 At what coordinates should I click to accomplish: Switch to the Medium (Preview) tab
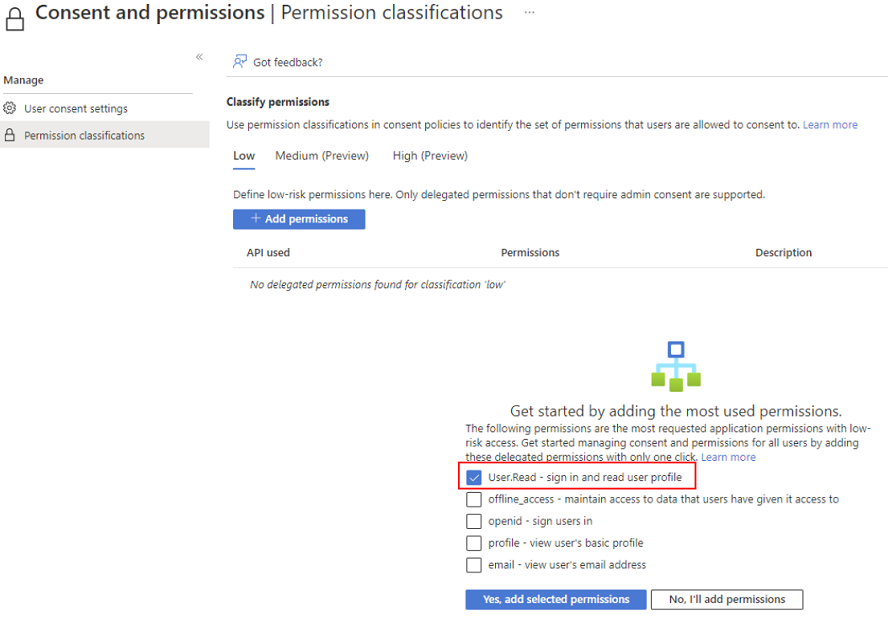[322, 156]
